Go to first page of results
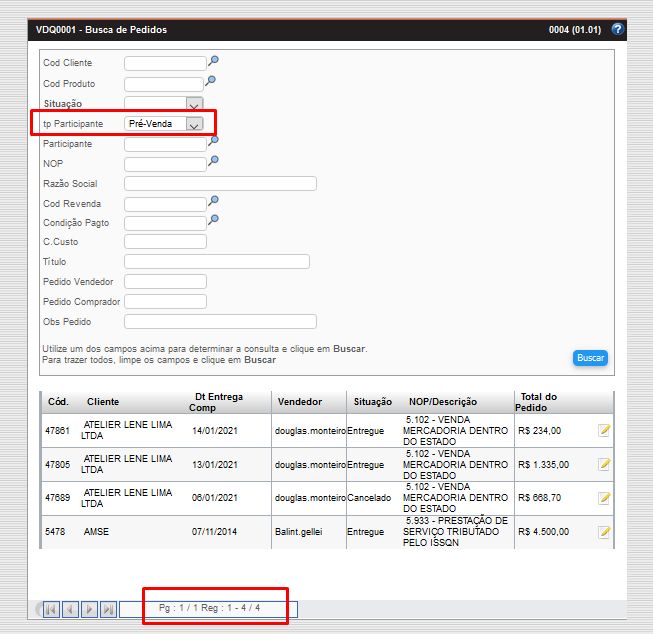Image resolution: width=653 pixels, height=634 pixels. point(50,609)
